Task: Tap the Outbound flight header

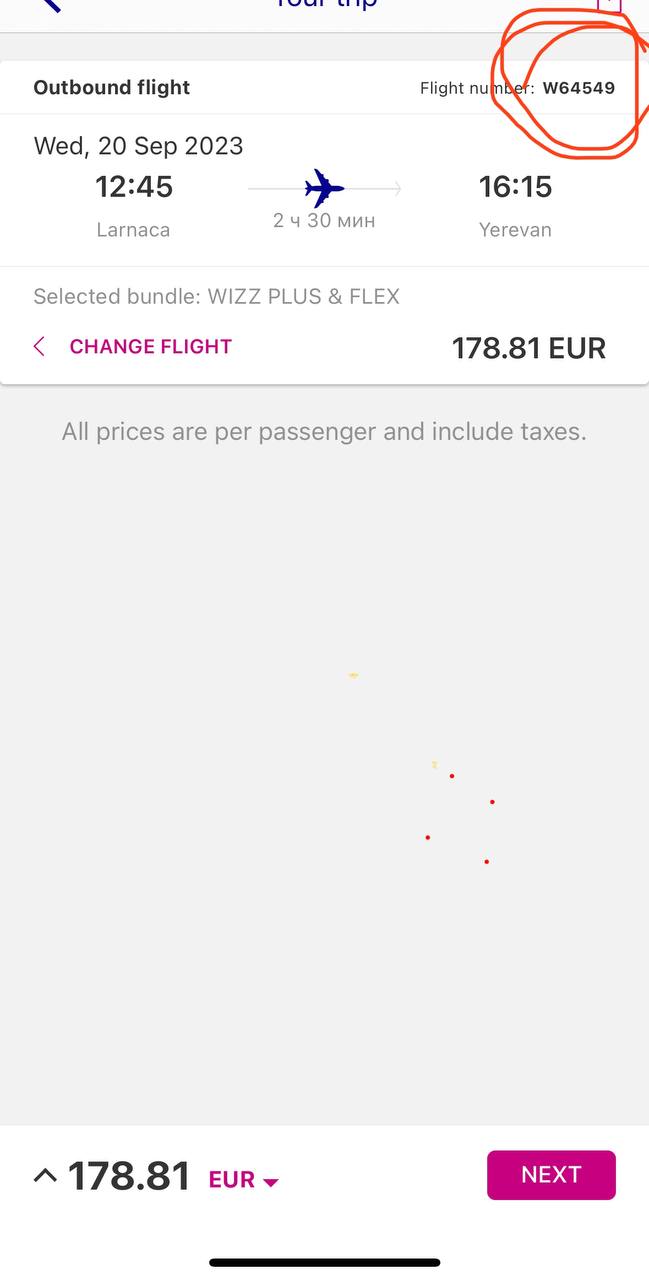Action: (112, 88)
